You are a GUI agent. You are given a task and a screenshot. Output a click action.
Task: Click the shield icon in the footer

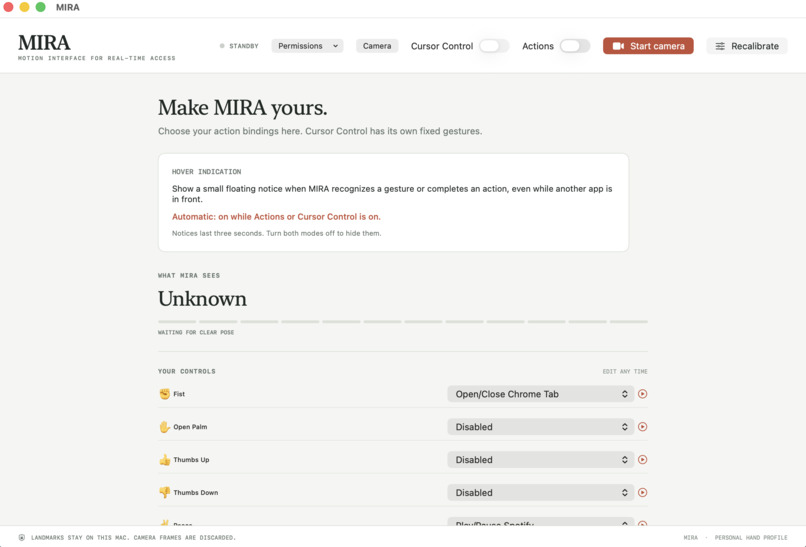point(22,537)
